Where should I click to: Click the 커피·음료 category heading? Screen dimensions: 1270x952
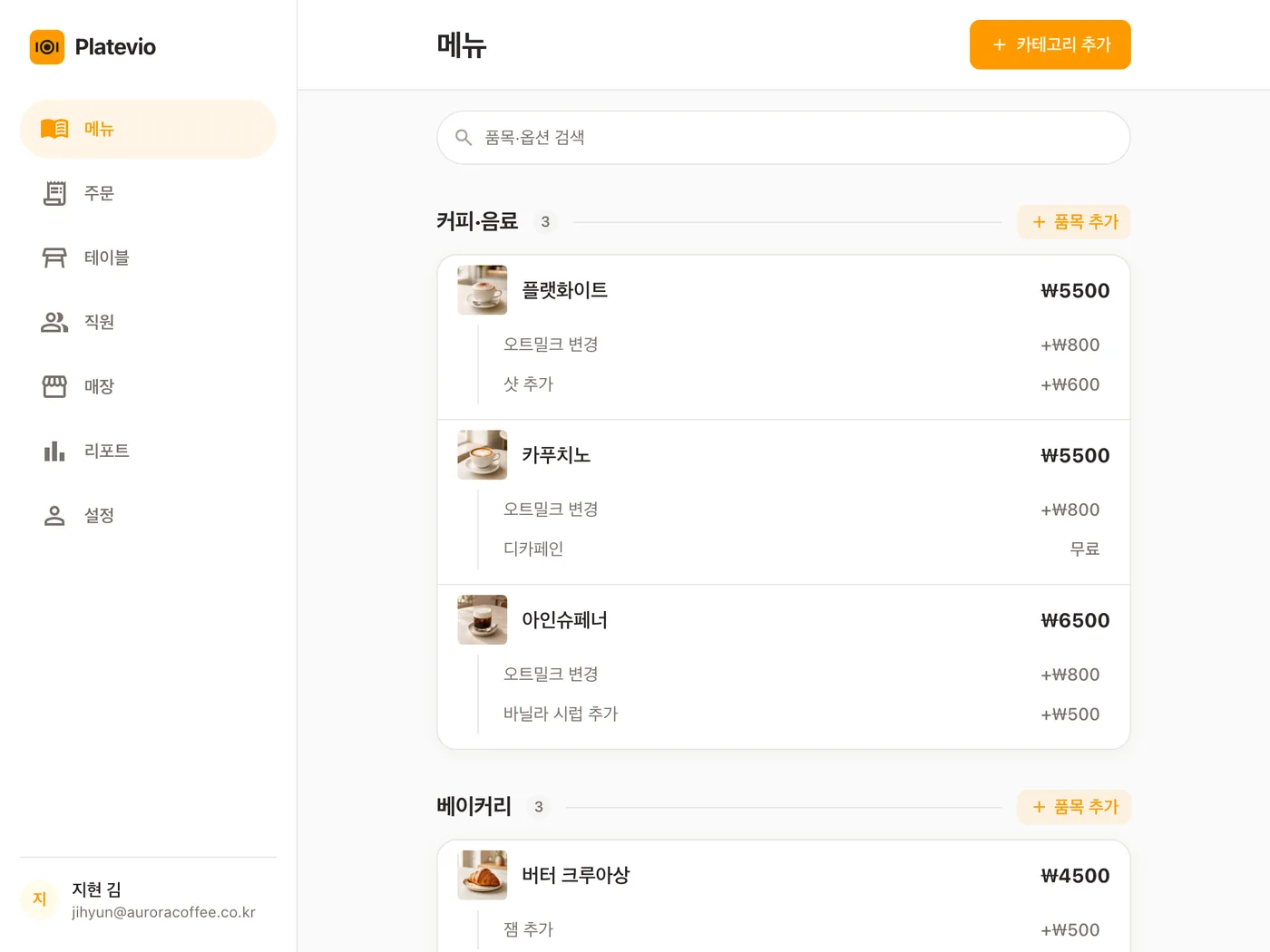tap(477, 221)
